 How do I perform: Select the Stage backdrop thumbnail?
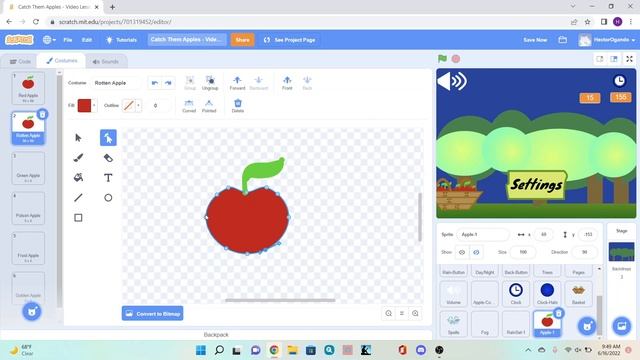[x=622, y=252]
